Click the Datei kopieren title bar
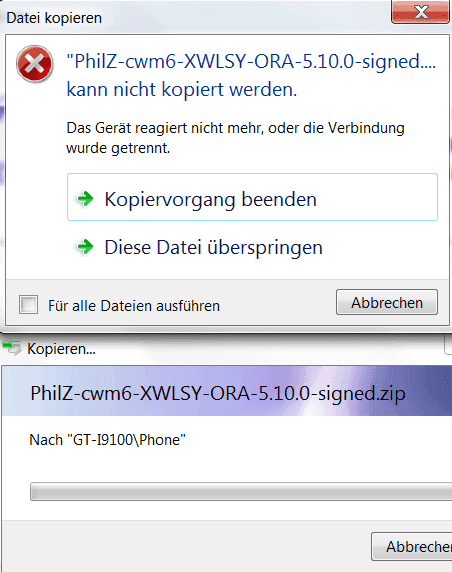Screen dimensions: 452x572 point(197,18)
